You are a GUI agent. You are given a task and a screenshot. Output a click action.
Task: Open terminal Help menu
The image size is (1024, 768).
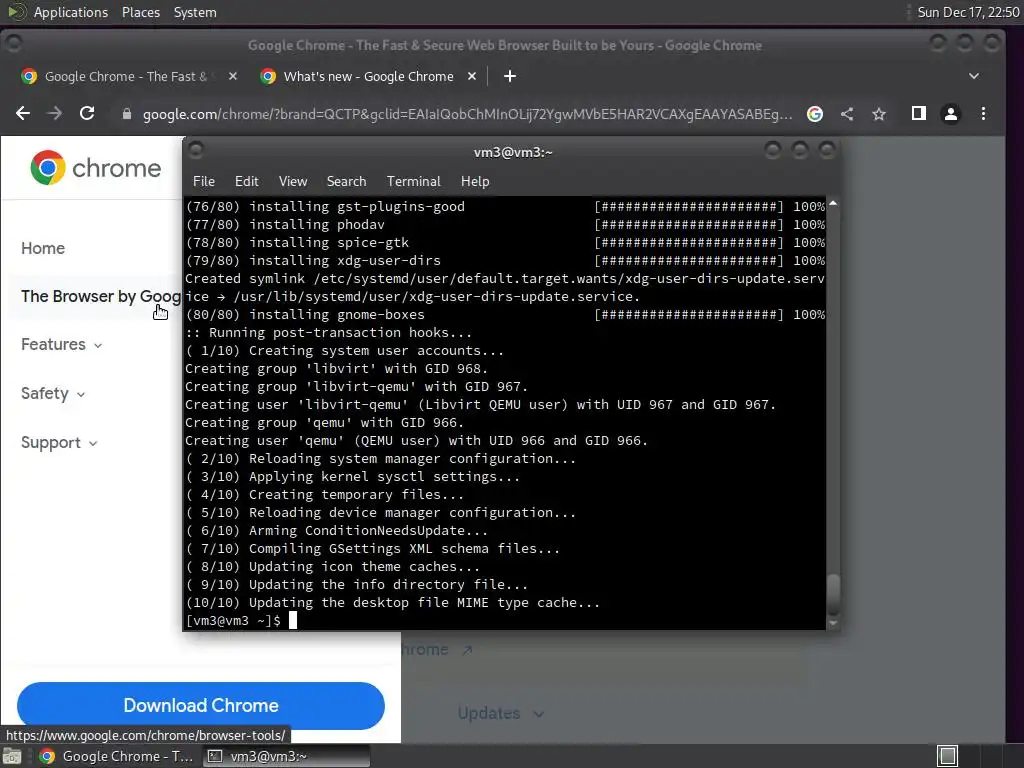[x=475, y=182]
